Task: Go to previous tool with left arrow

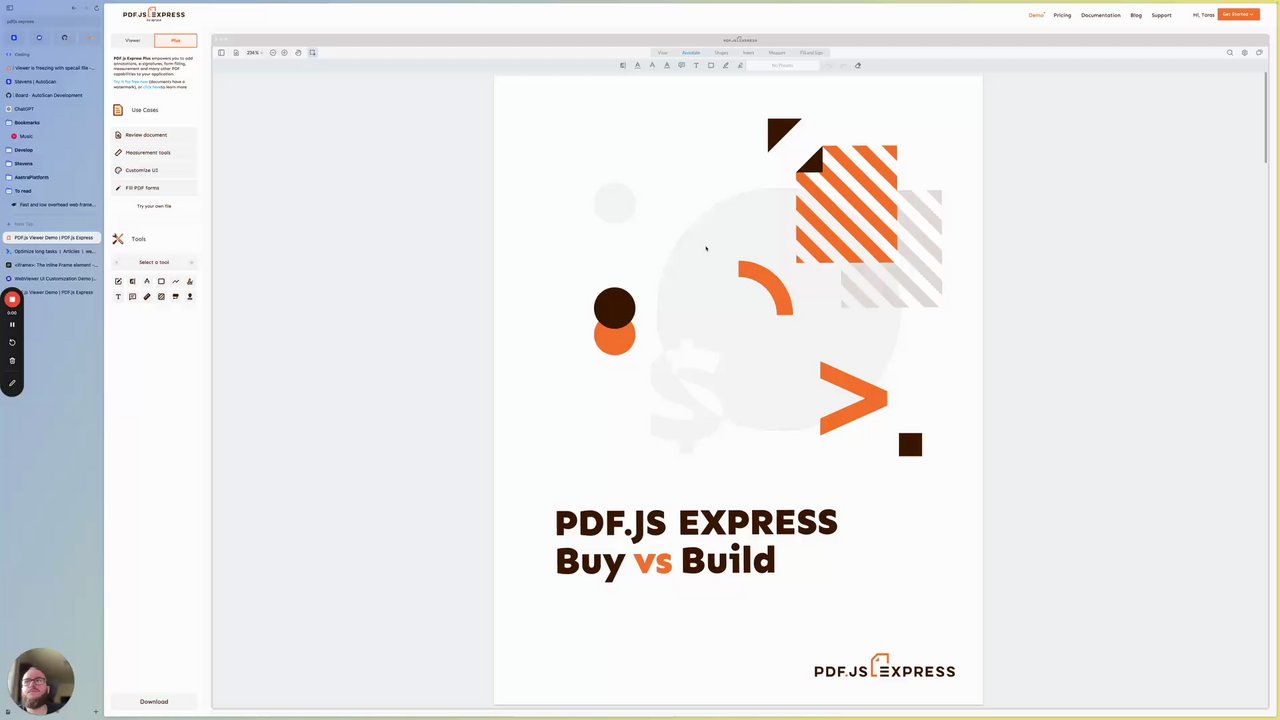Action: point(116,263)
